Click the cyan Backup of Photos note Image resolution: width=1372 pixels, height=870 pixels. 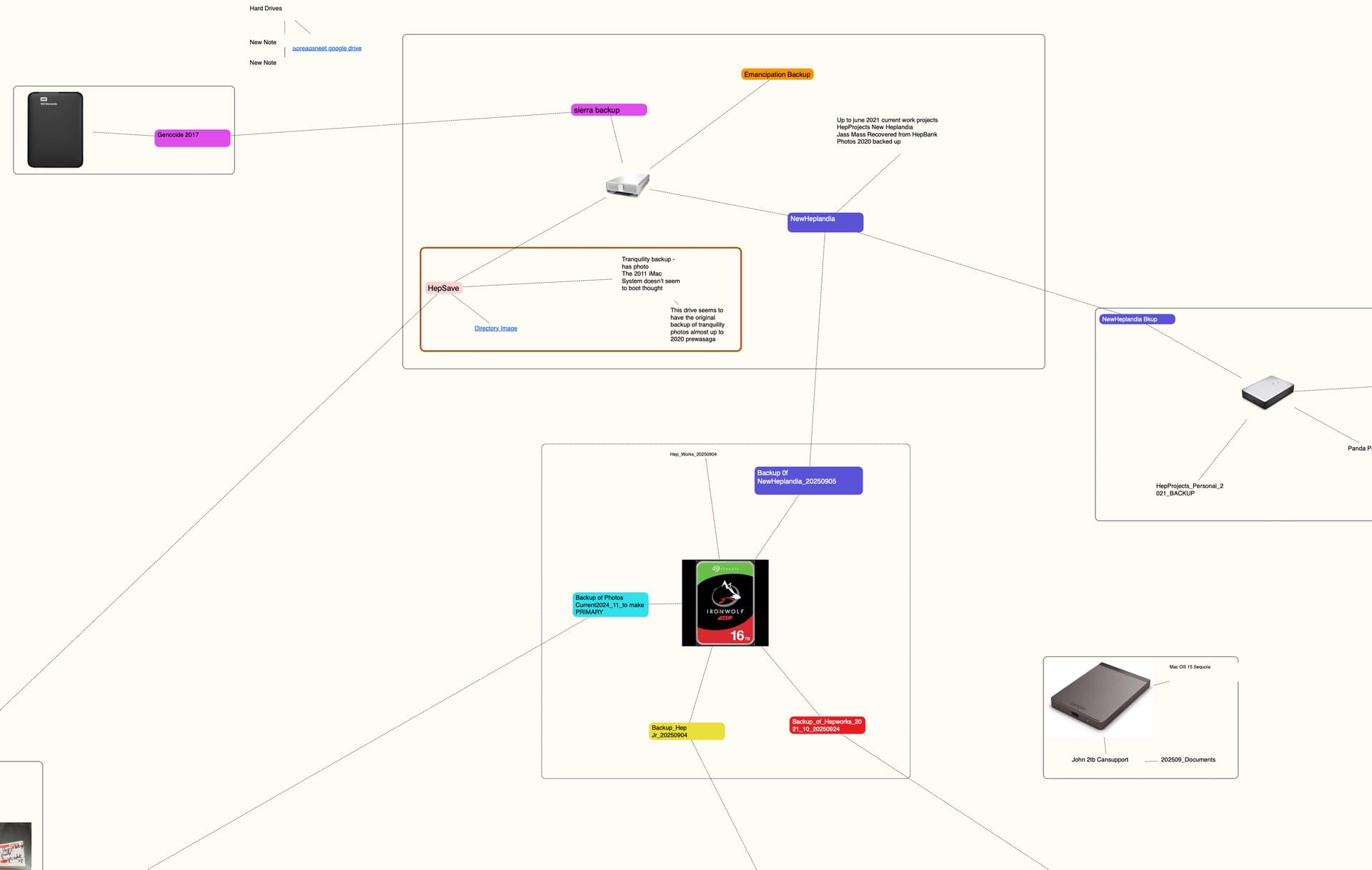(610, 605)
